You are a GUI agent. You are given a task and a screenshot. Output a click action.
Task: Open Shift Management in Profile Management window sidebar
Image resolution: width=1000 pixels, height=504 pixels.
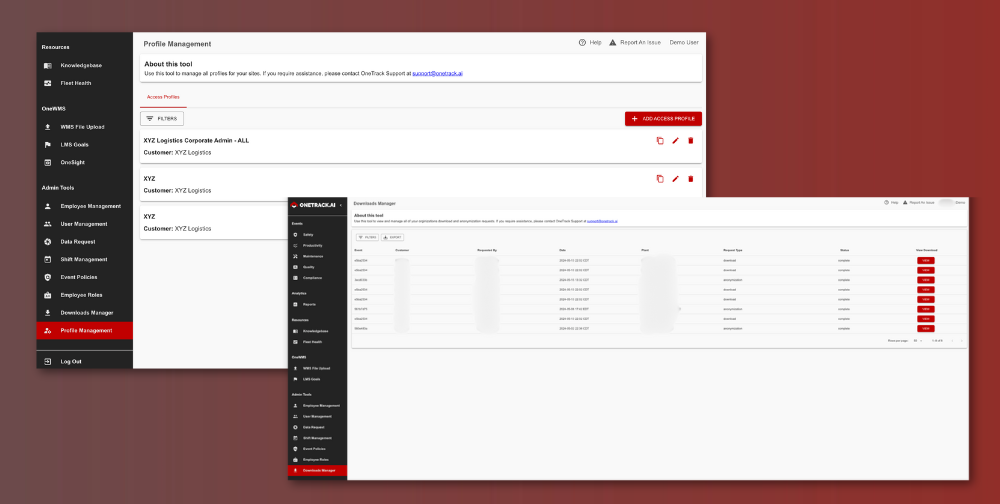pos(84,260)
